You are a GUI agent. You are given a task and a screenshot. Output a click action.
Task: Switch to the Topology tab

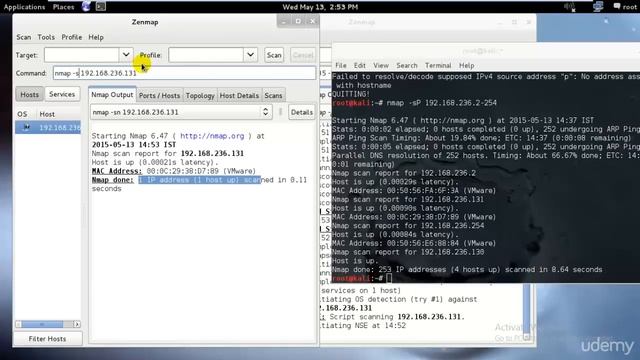click(x=200, y=96)
